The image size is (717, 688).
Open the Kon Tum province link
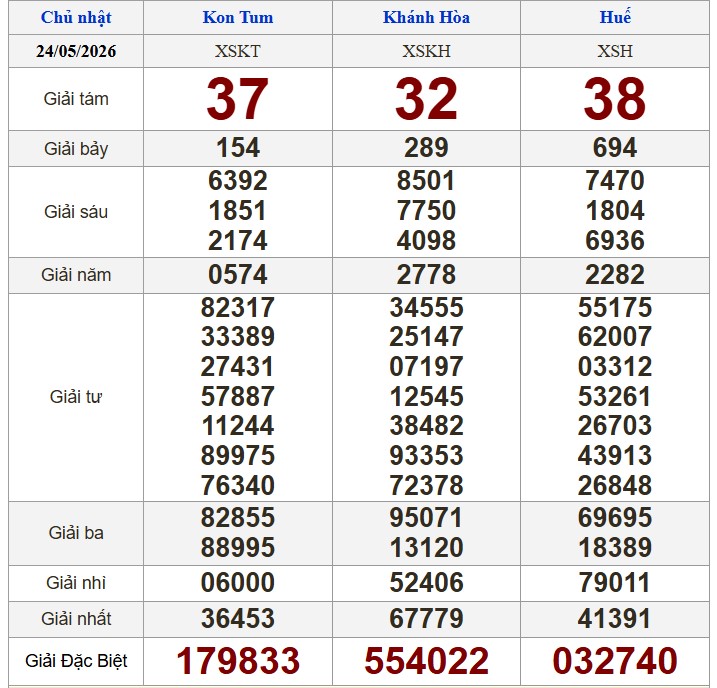tap(238, 17)
